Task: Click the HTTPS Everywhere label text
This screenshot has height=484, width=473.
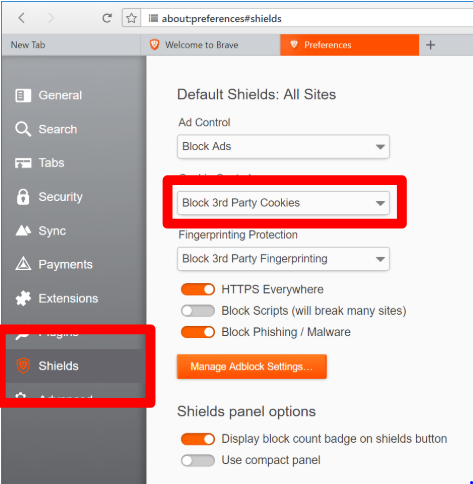Action: click(x=272, y=289)
